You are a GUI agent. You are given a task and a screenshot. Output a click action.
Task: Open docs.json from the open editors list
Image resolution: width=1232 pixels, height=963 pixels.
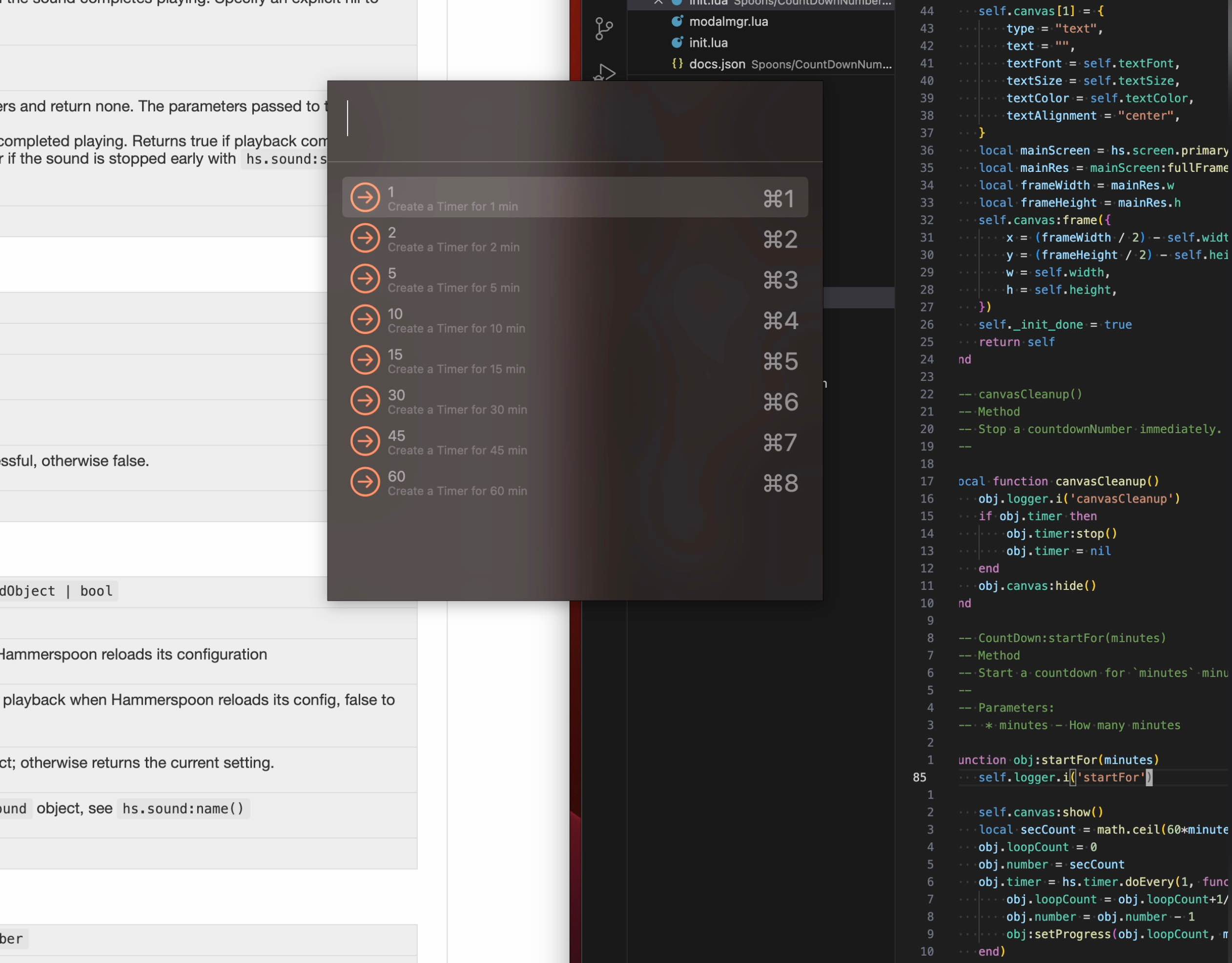coord(717,64)
